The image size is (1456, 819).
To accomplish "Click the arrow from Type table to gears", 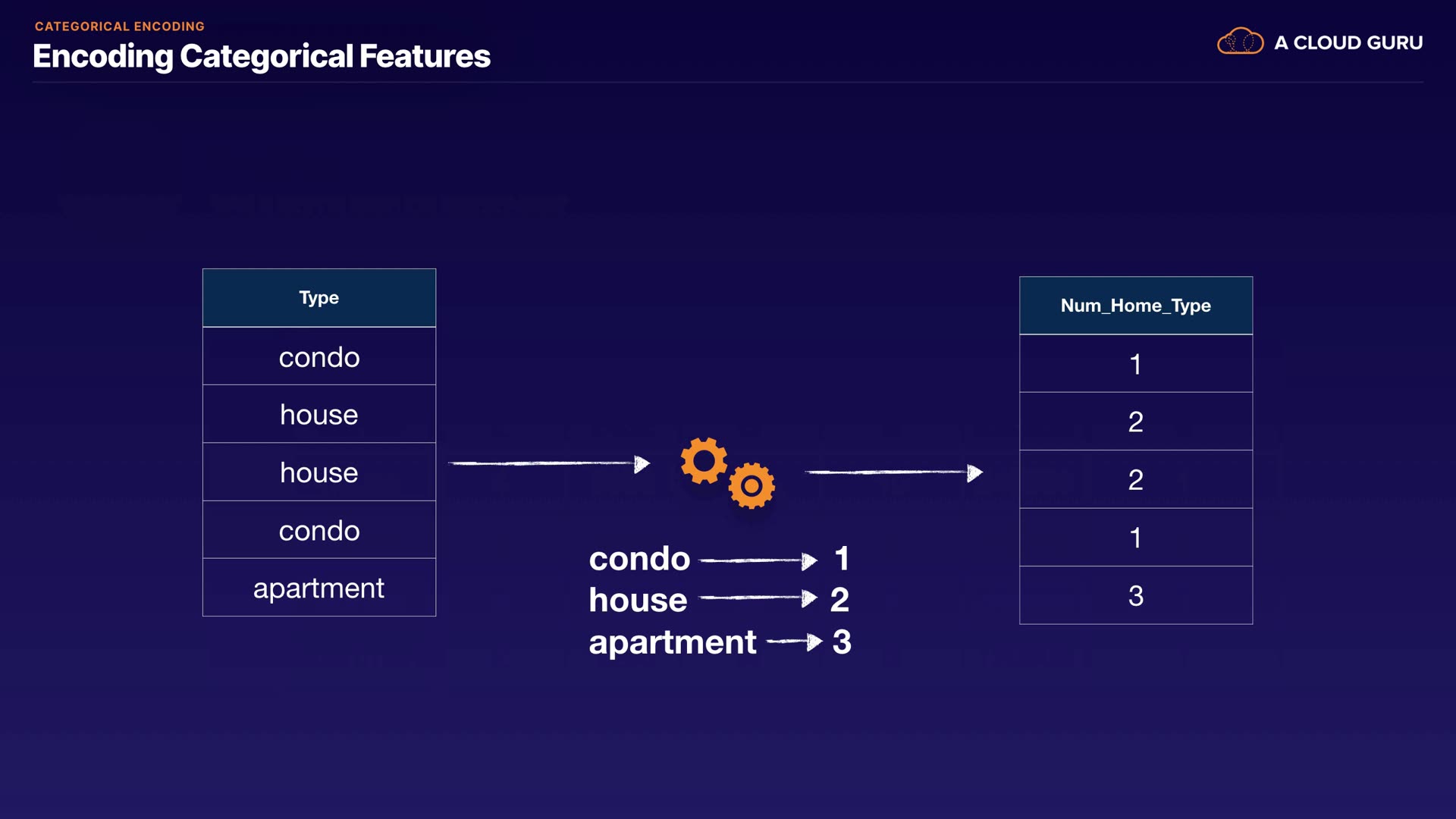I will [549, 463].
